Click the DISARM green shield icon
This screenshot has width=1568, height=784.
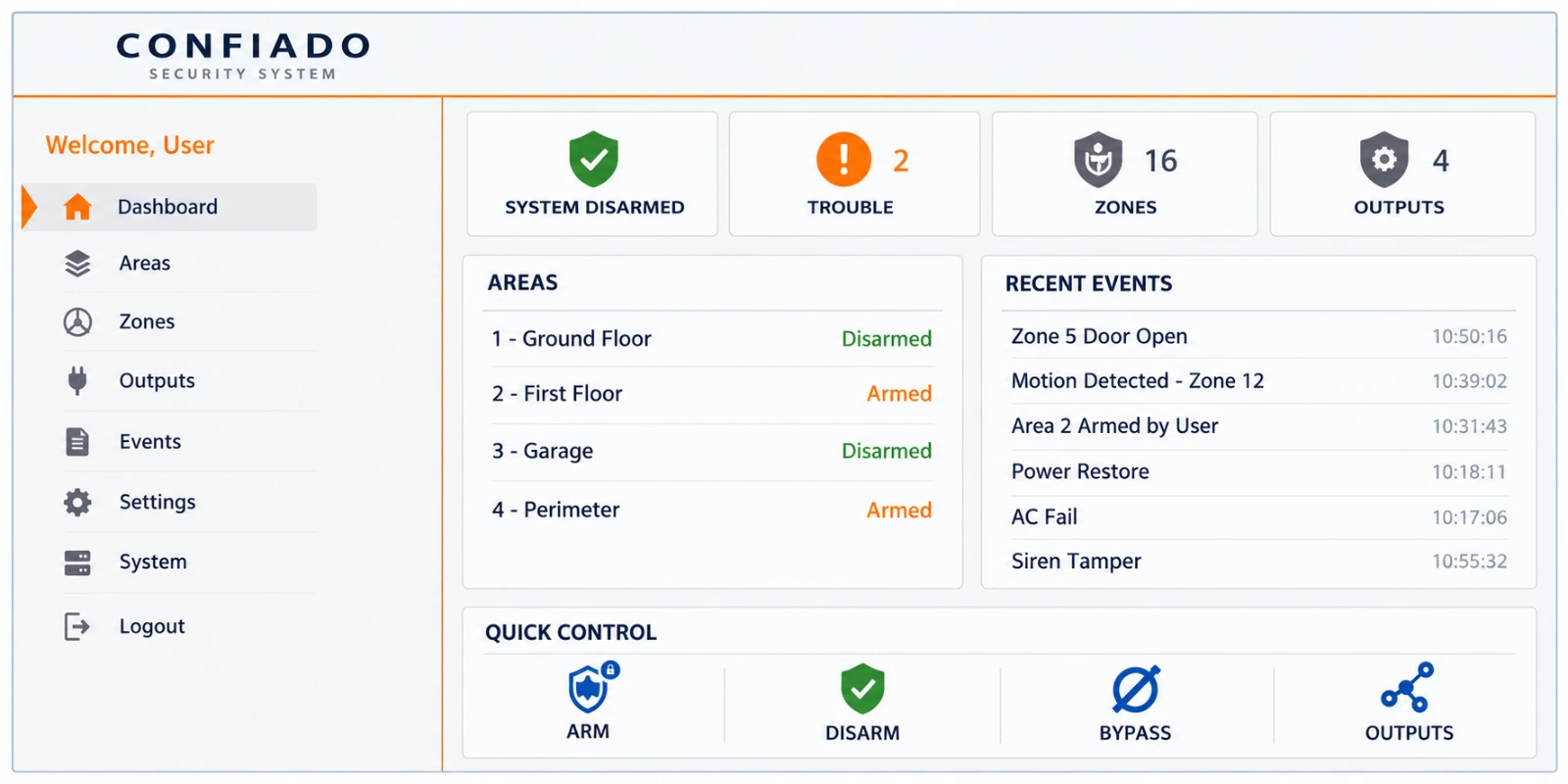tap(862, 688)
